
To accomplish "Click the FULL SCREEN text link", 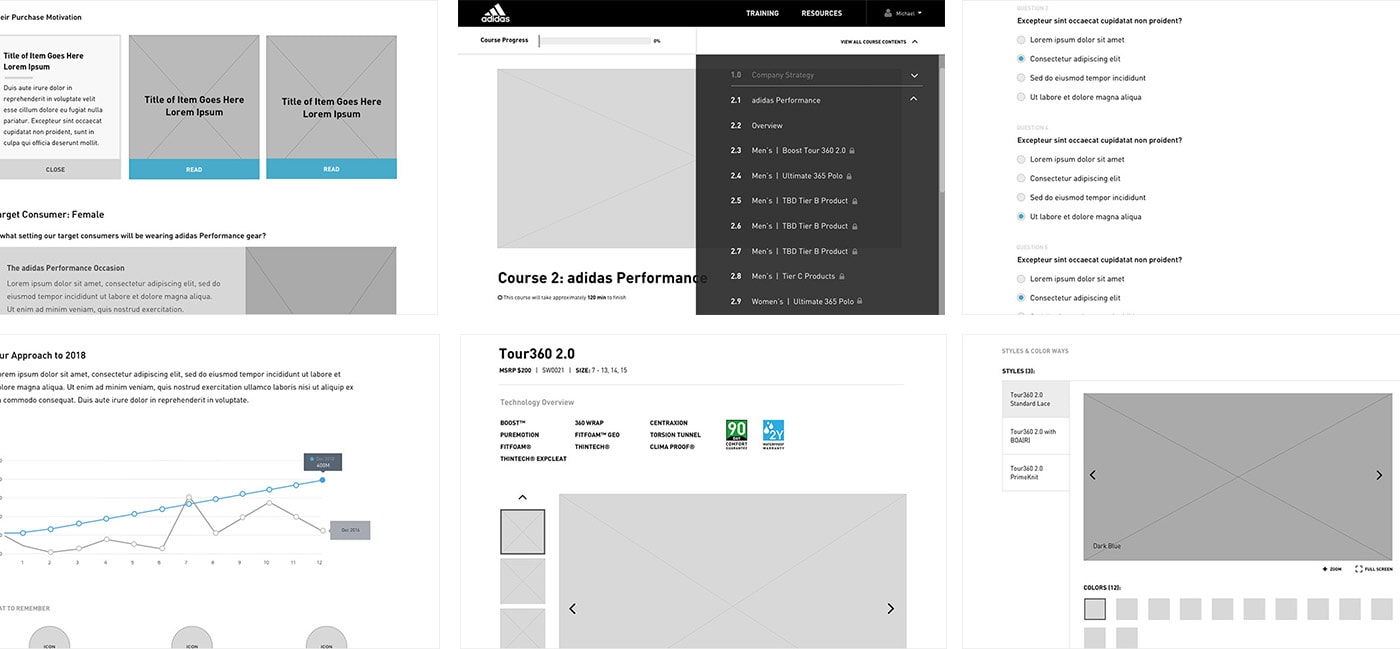I will pos(1378,569).
